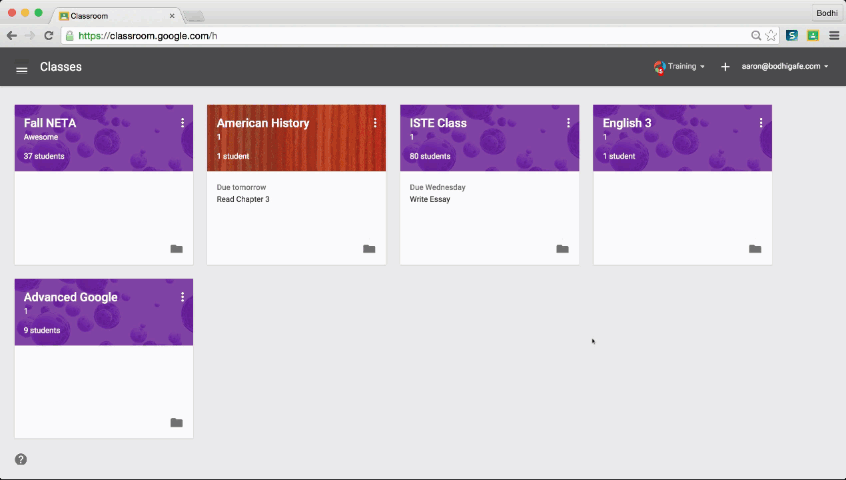Open Fall NETA class Drive folder
846x480 pixels.
(176, 249)
